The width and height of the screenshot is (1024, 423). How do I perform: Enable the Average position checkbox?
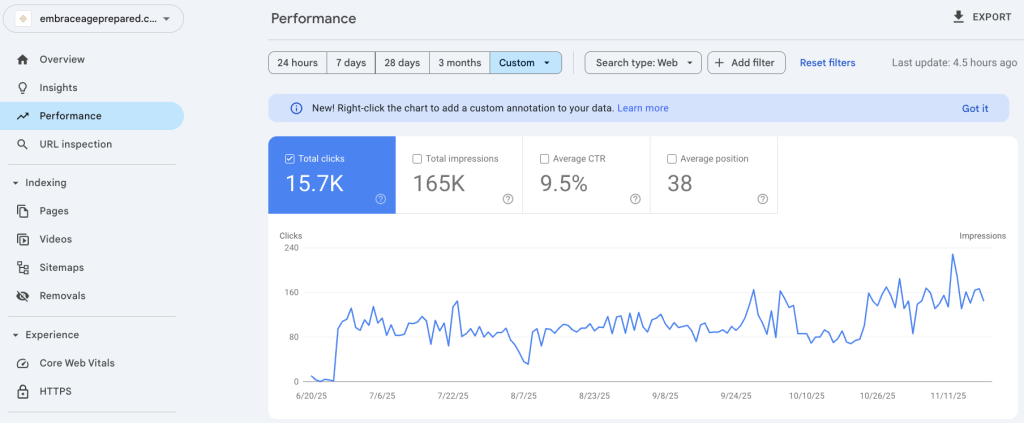point(671,159)
